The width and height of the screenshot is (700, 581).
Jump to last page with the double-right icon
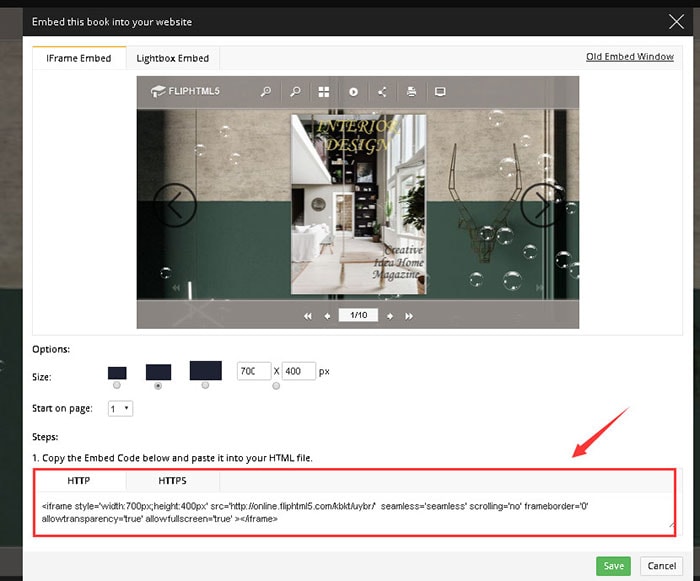point(409,316)
